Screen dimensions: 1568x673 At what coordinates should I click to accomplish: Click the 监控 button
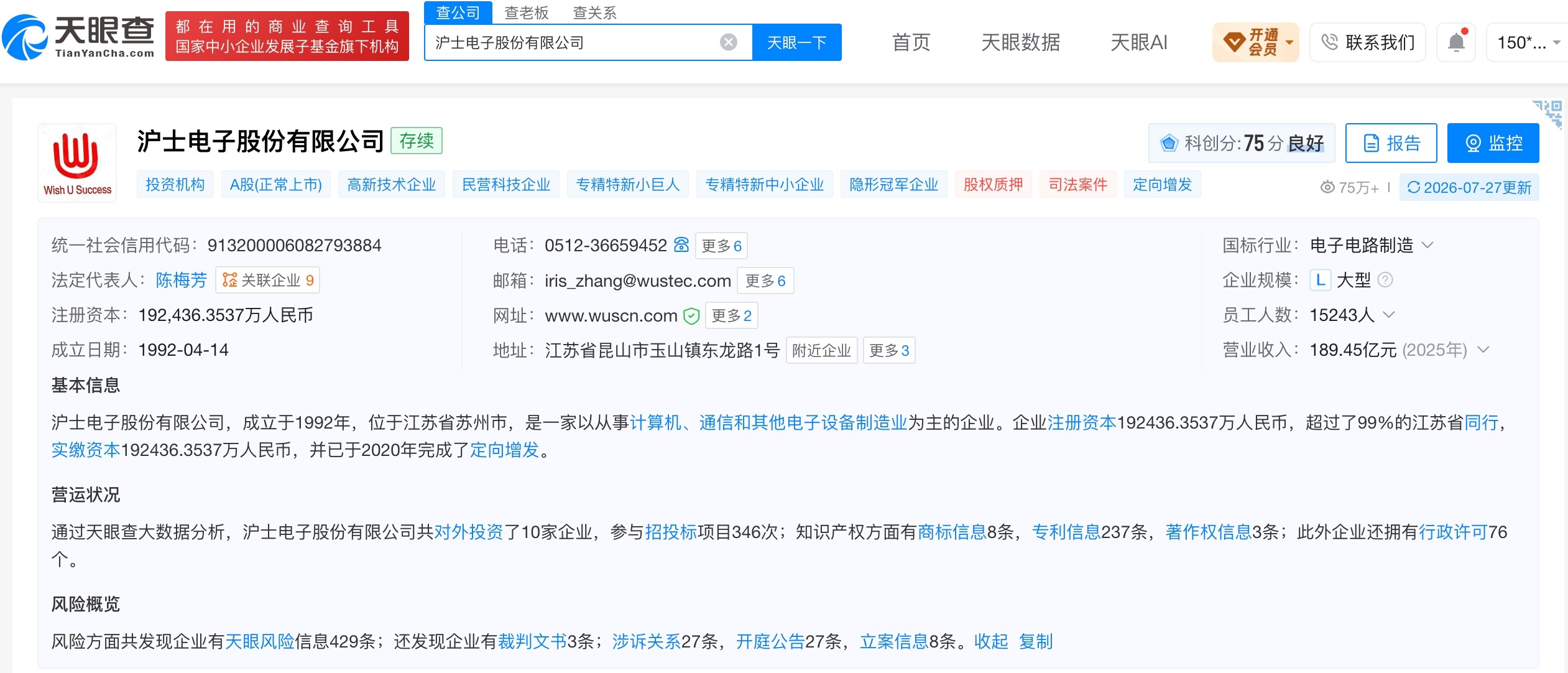click(x=1493, y=143)
